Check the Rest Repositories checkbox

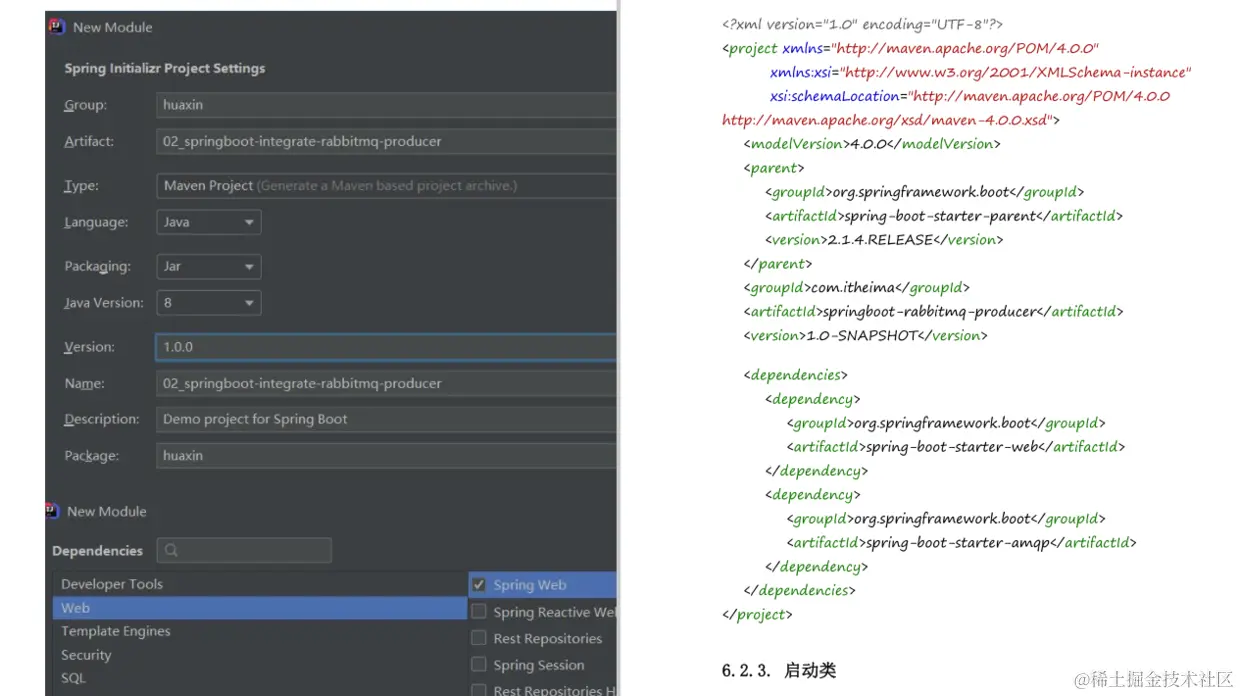[x=479, y=638]
